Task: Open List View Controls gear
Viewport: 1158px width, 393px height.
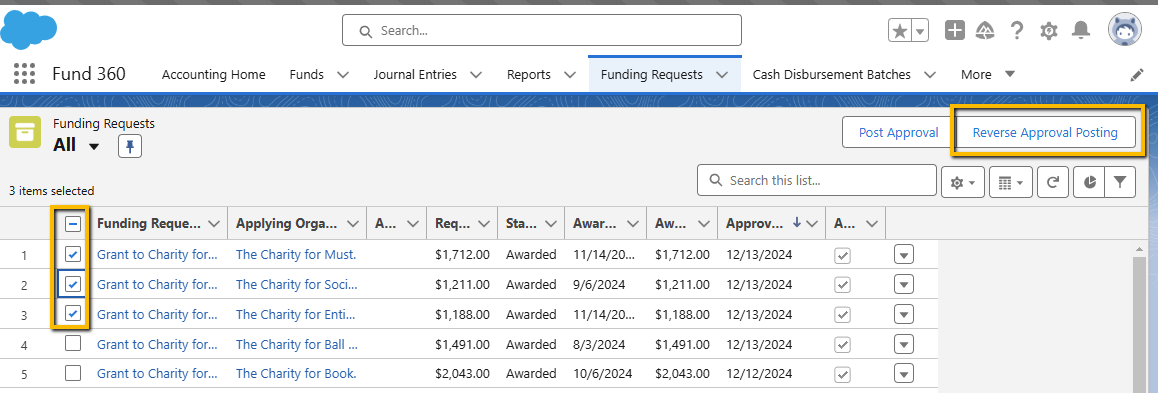Action: tap(963, 181)
